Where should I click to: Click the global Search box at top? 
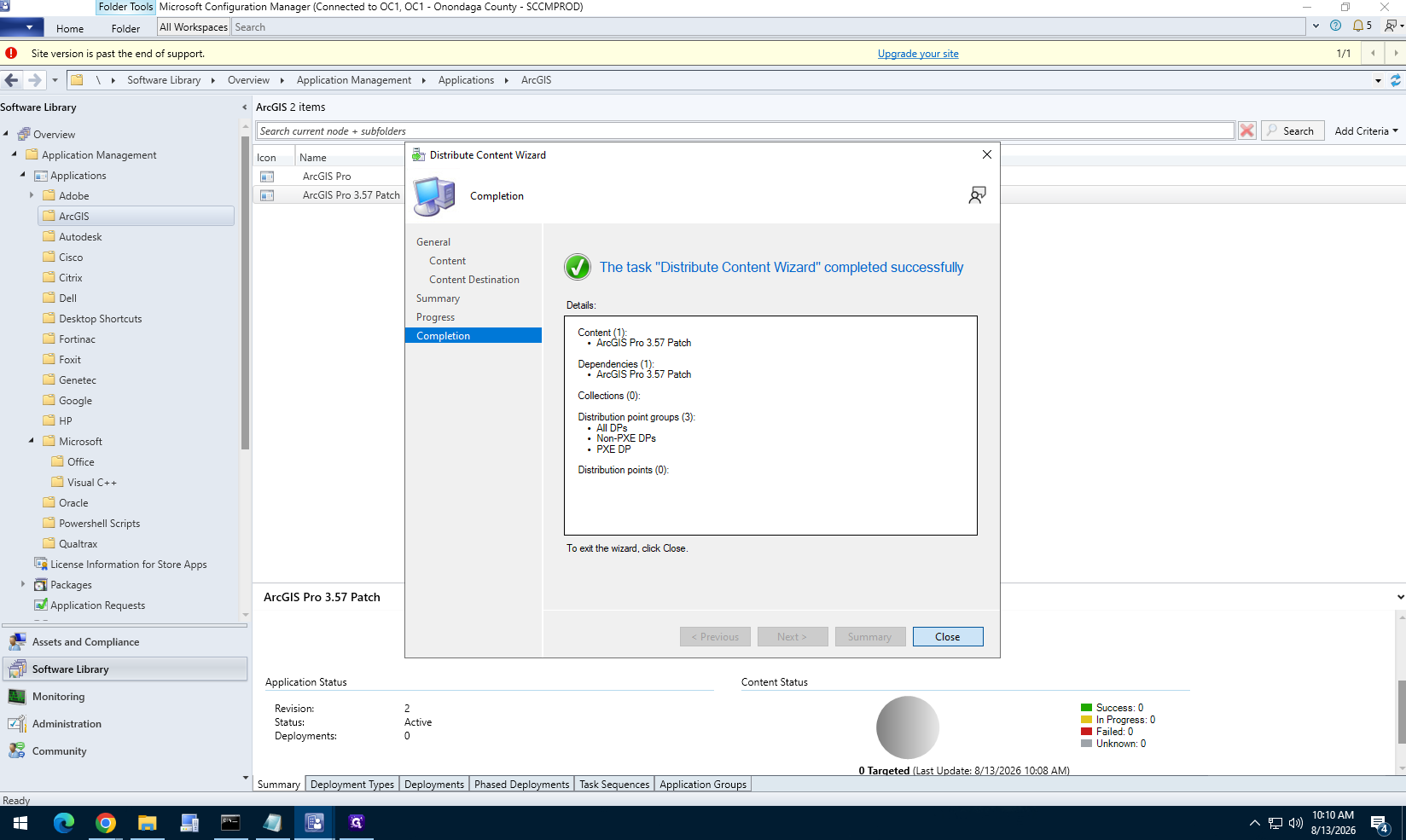coord(769,27)
